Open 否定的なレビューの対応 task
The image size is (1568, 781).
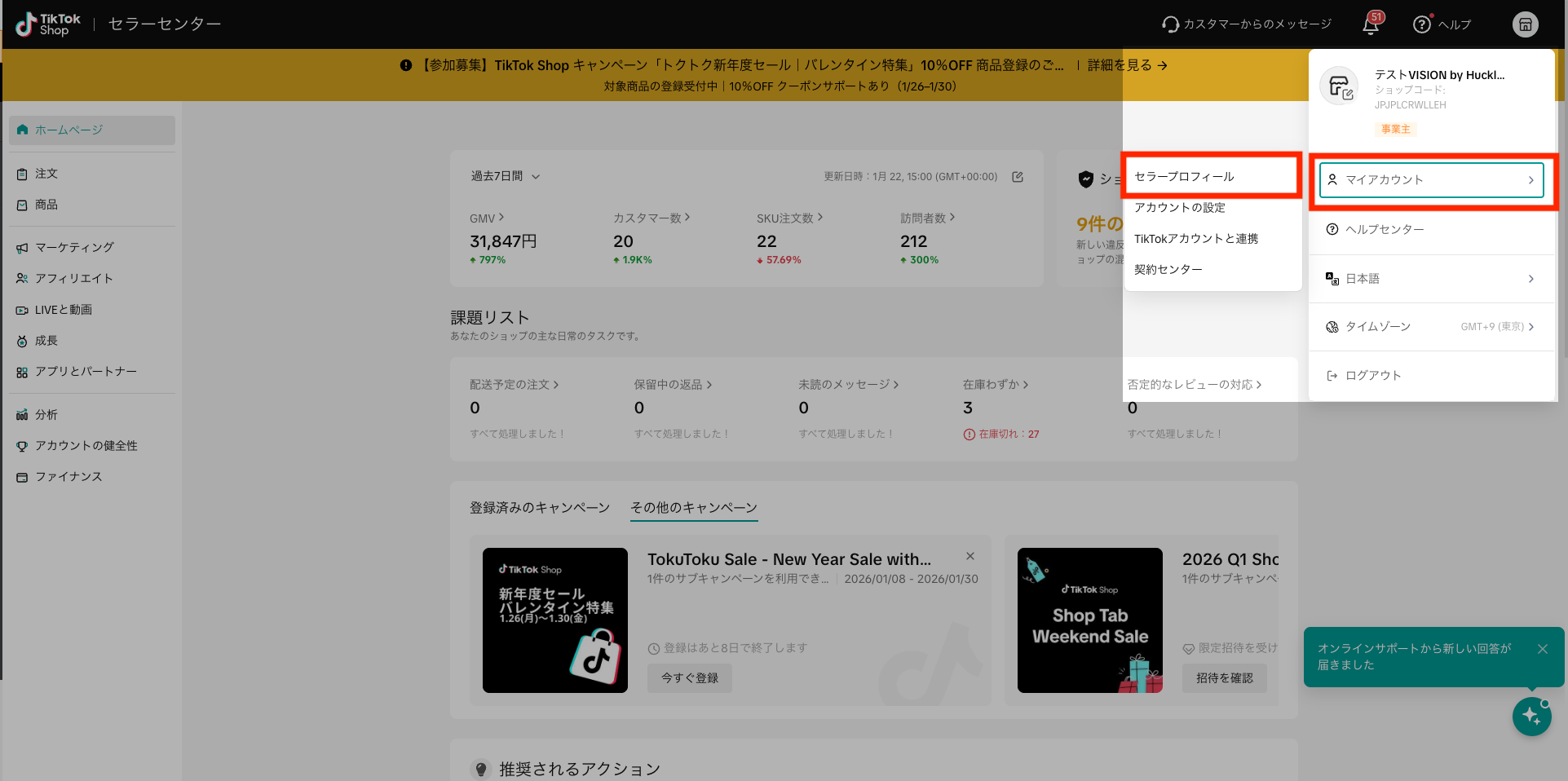pos(1195,384)
